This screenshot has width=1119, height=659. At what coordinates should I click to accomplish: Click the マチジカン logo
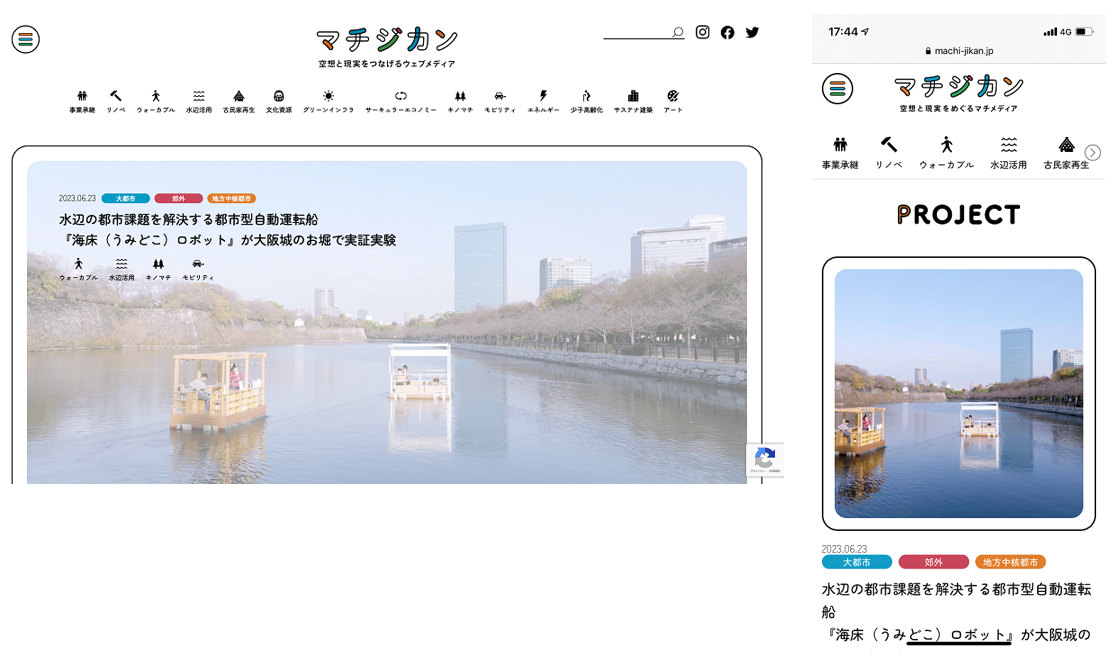coord(387,38)
